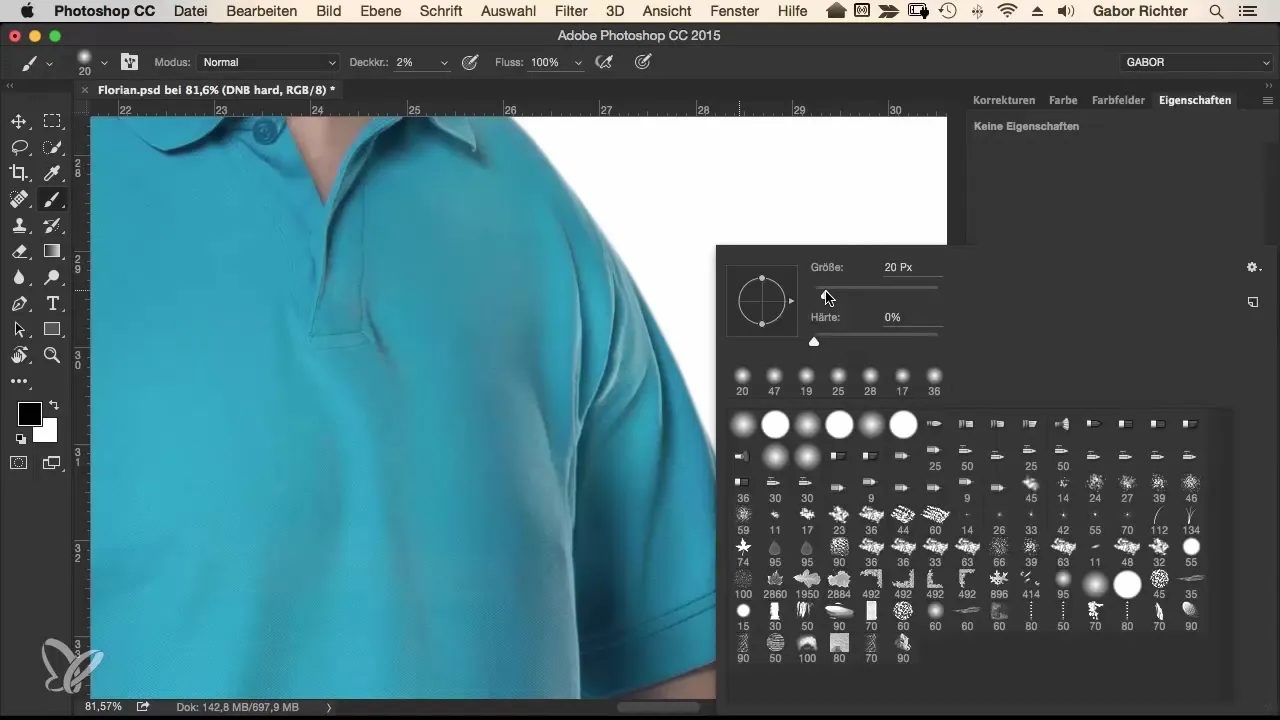Open the Modus blend mode dropdown
This screenshot has width=1280, height=720.
click(268, 62)
